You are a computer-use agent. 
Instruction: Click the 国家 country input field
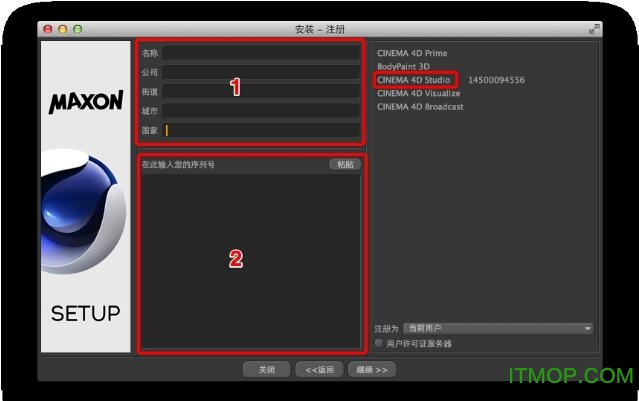coord(261,130)
